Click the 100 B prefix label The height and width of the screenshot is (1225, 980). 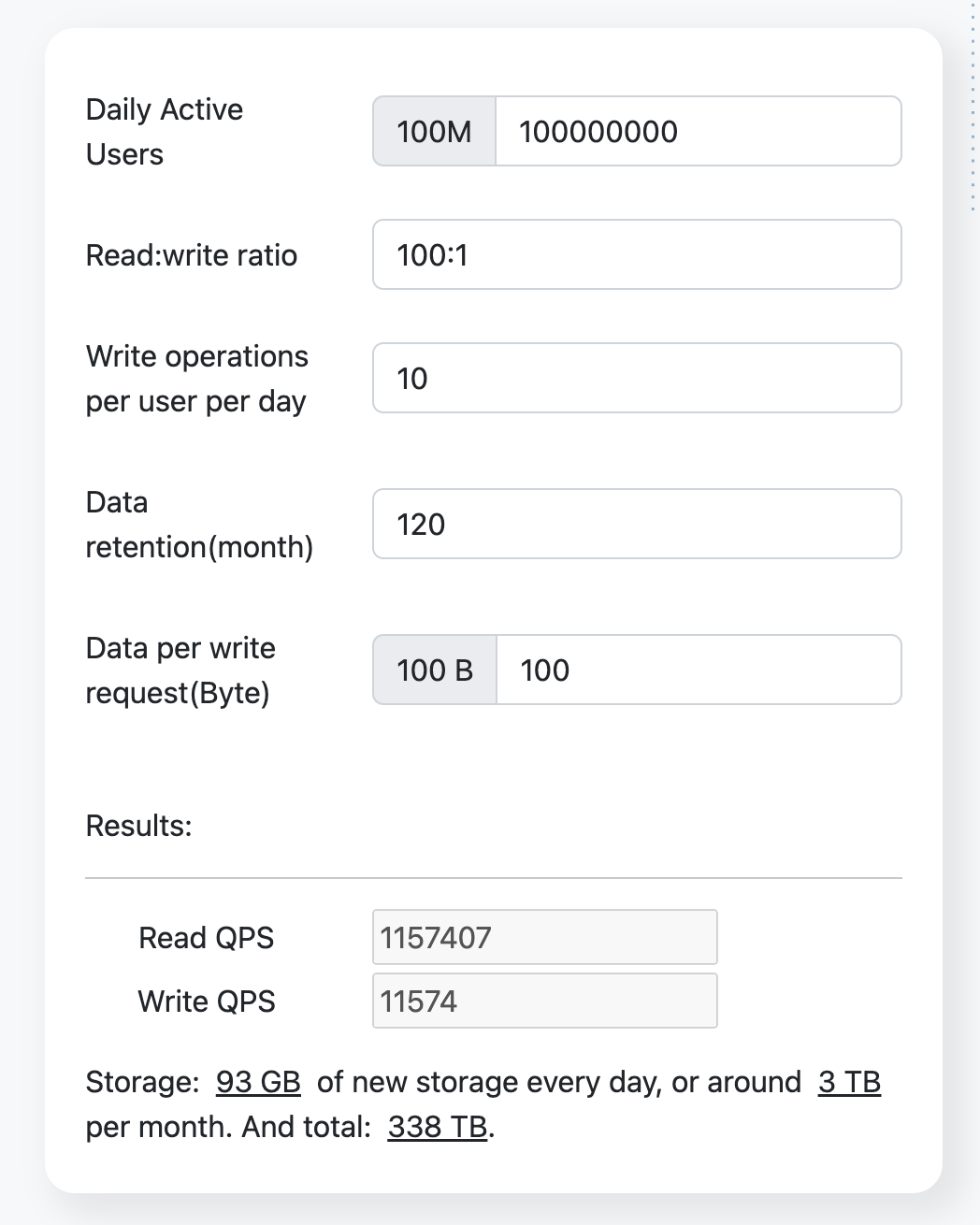[435, 670]
